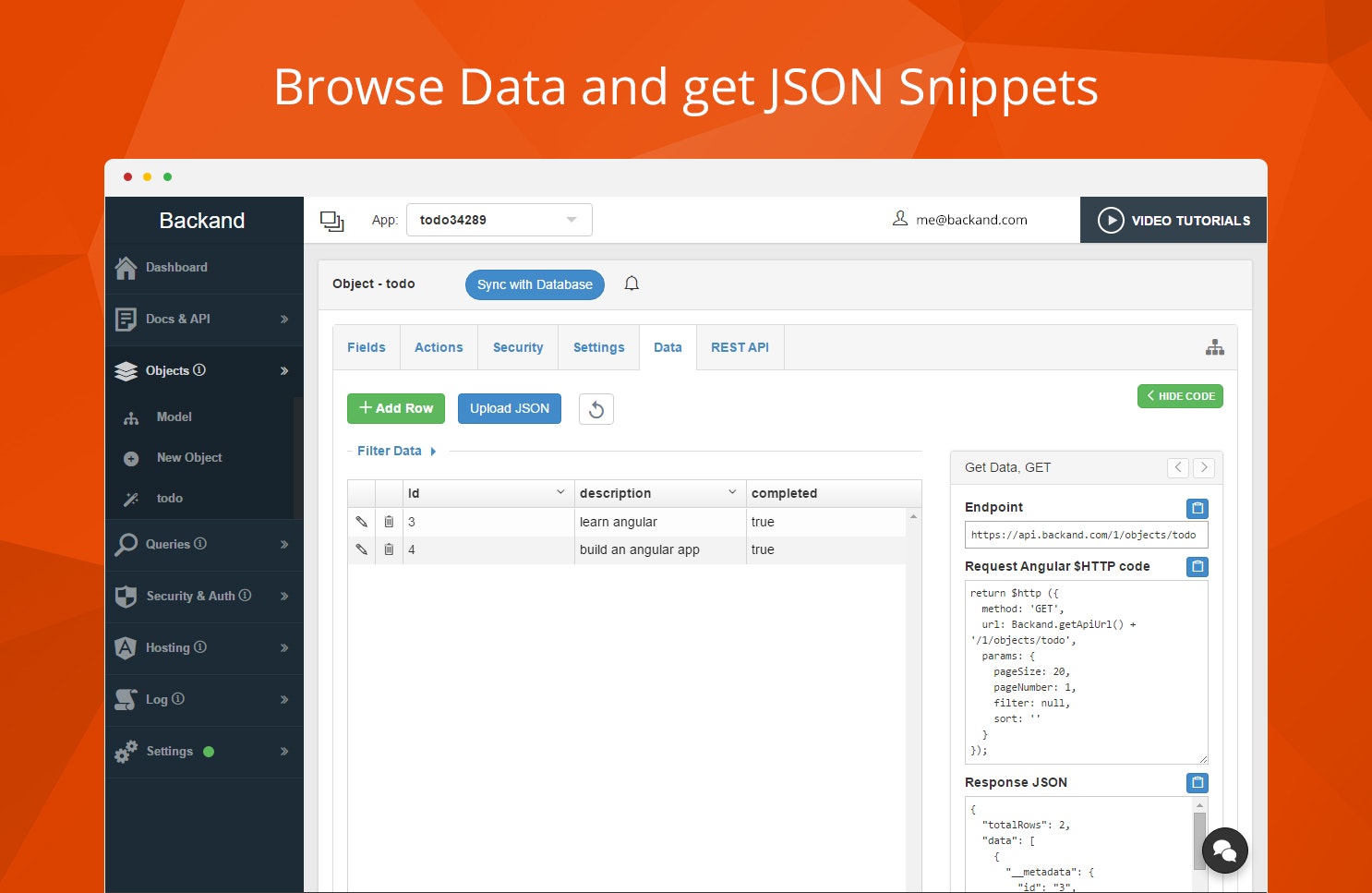Copy the Endpoint URL to clipboard

pos(1197,508)
